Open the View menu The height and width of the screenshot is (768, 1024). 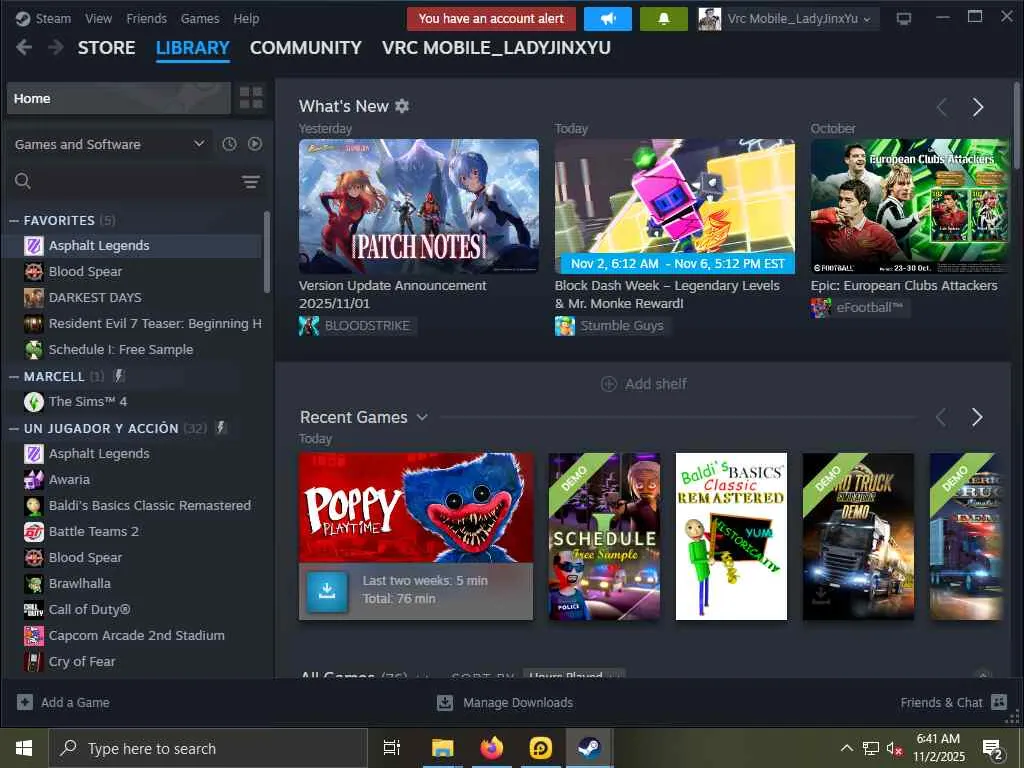tap(98, 19)
